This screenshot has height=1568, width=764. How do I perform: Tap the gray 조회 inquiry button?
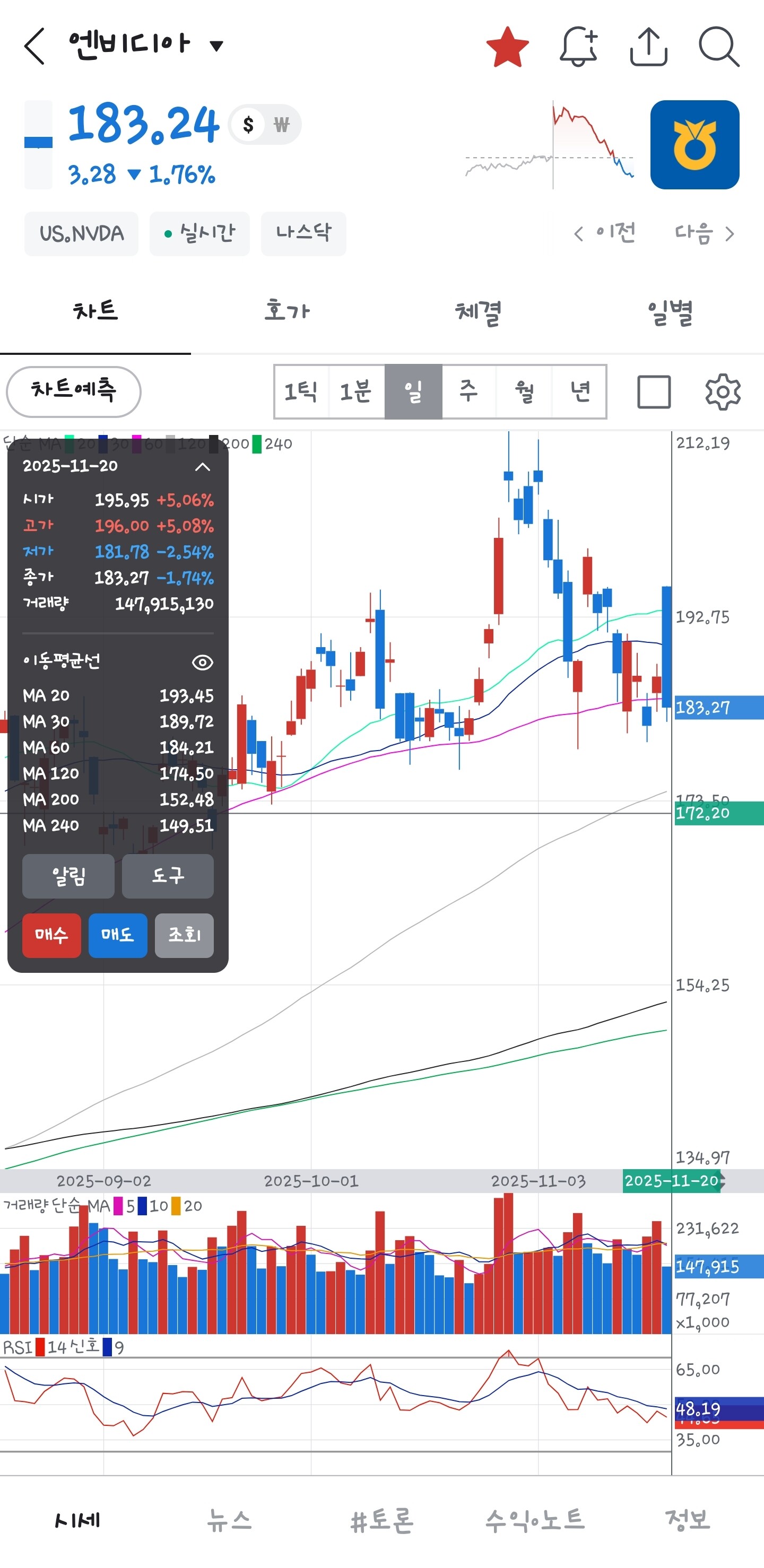(184, 936)
